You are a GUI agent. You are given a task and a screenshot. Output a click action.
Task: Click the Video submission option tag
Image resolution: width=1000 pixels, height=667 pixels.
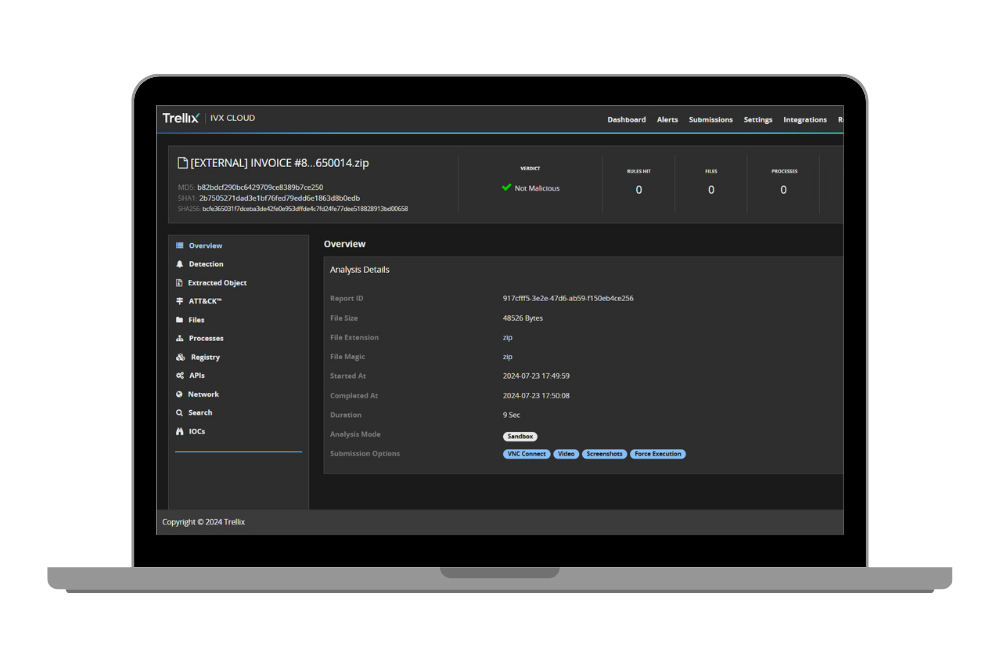coord(566,454)
